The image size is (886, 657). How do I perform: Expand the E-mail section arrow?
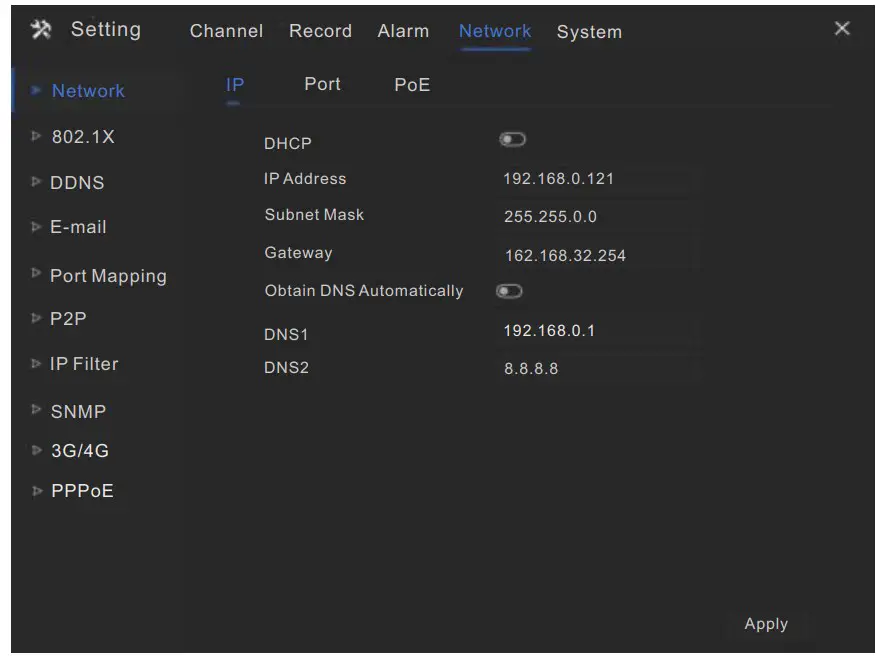37,227
